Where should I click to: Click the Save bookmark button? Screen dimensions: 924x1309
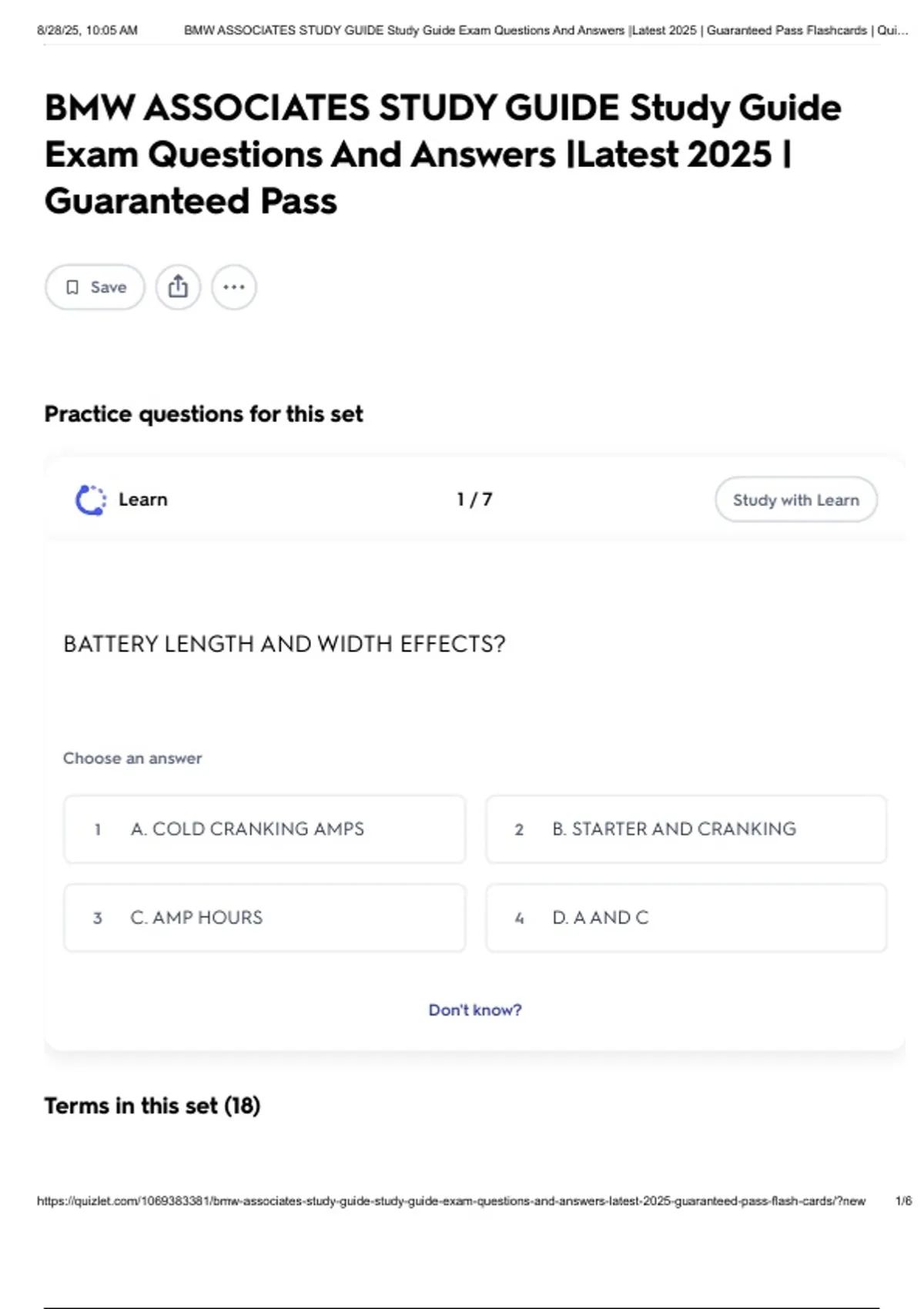point(95,287)
